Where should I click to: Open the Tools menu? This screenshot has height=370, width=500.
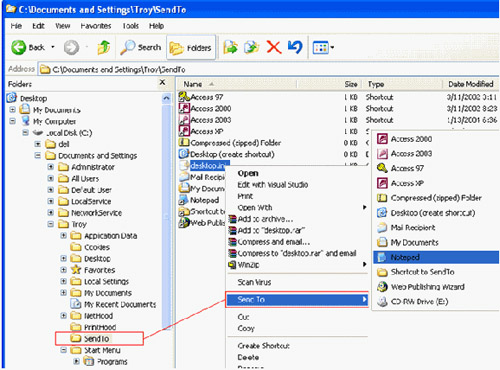click(130, 26)
